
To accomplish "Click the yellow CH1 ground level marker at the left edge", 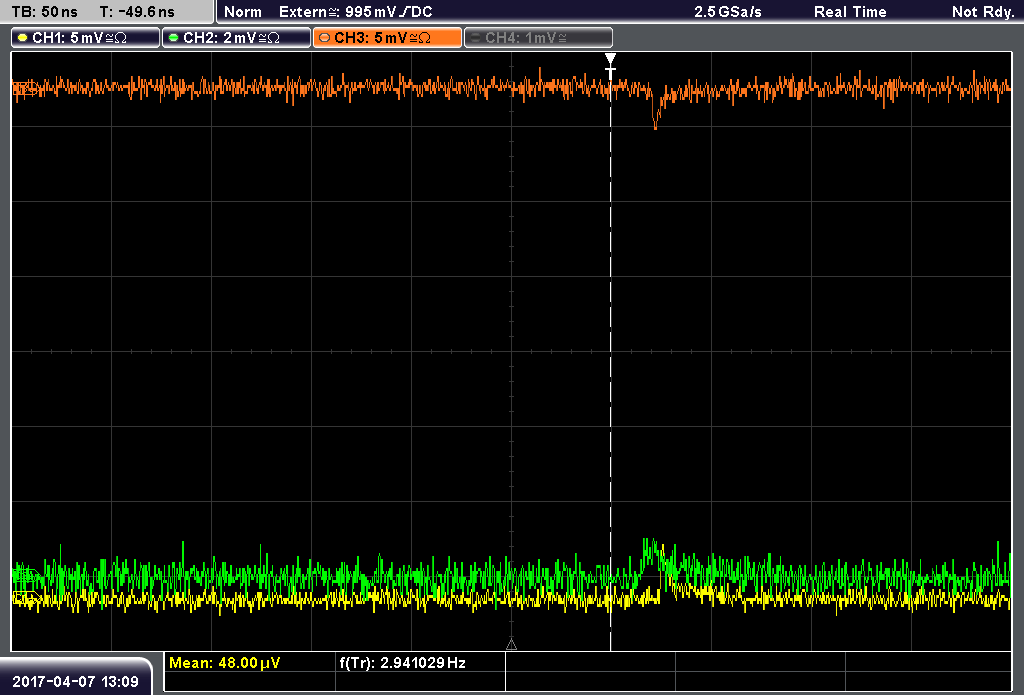I will [25, 598].
